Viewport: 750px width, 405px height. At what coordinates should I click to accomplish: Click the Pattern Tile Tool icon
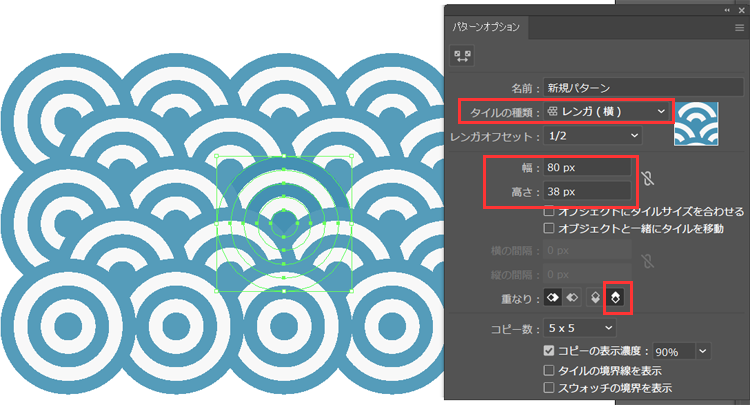click(x=462, y=56)
